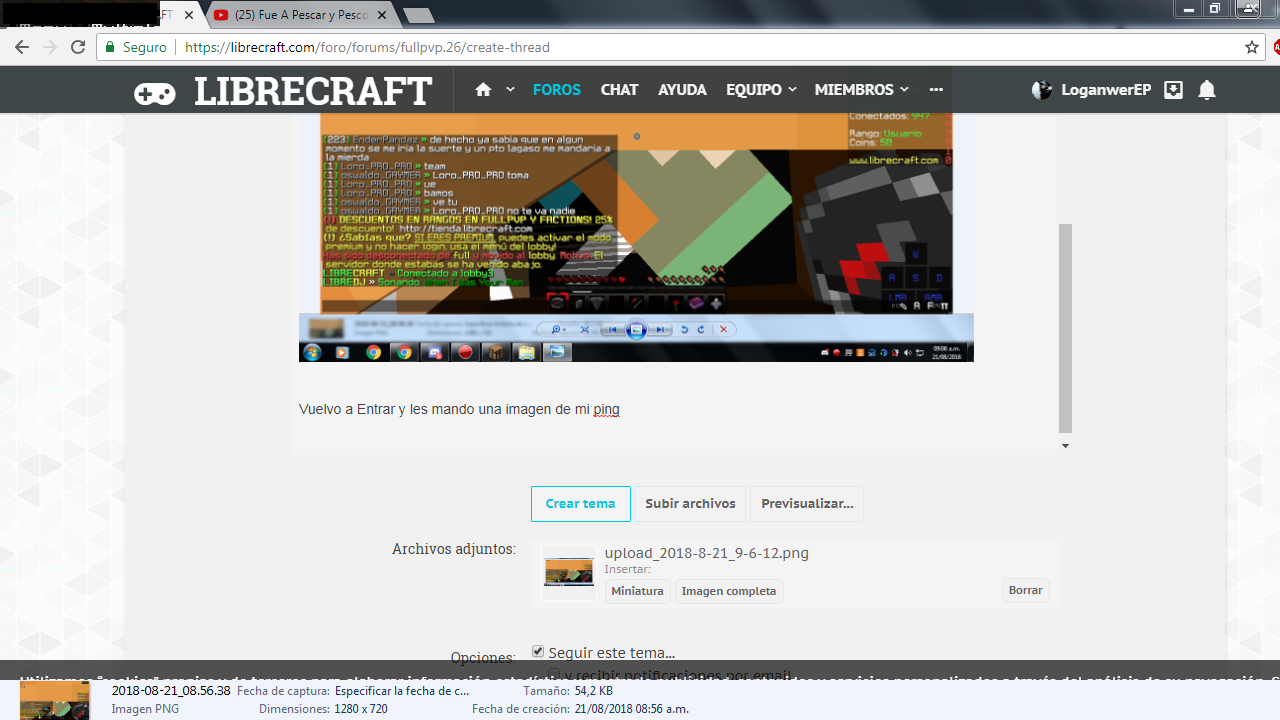Close the YouTube Fue A Pescar tab
This screenshot has height=720, width=1280.
point(384,15)
